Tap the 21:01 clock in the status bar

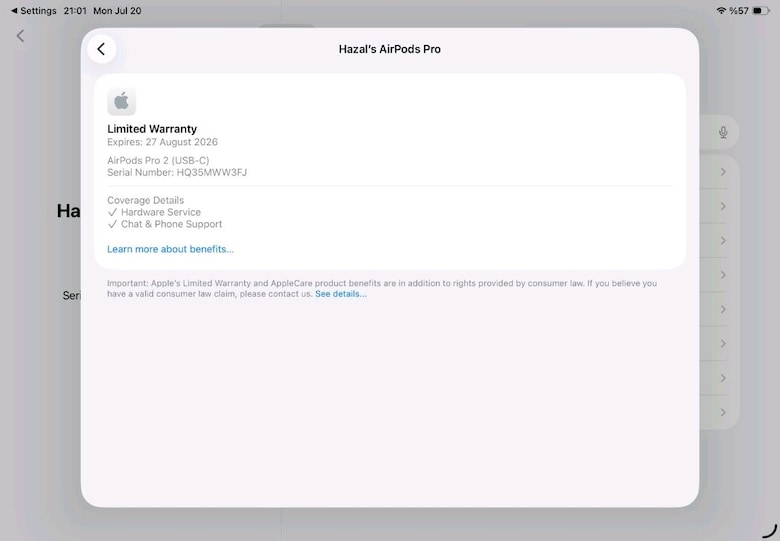pos(75,10)
